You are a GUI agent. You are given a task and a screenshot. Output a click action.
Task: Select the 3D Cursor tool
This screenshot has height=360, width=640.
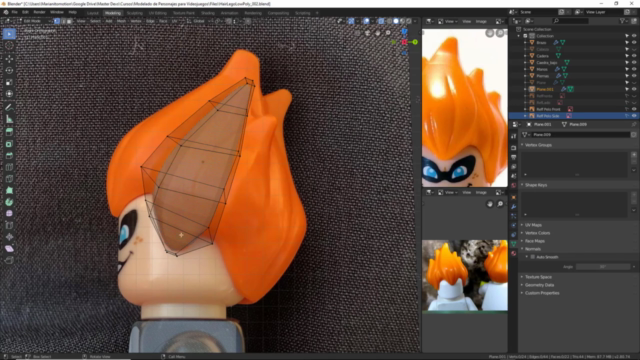click(9, 46)
